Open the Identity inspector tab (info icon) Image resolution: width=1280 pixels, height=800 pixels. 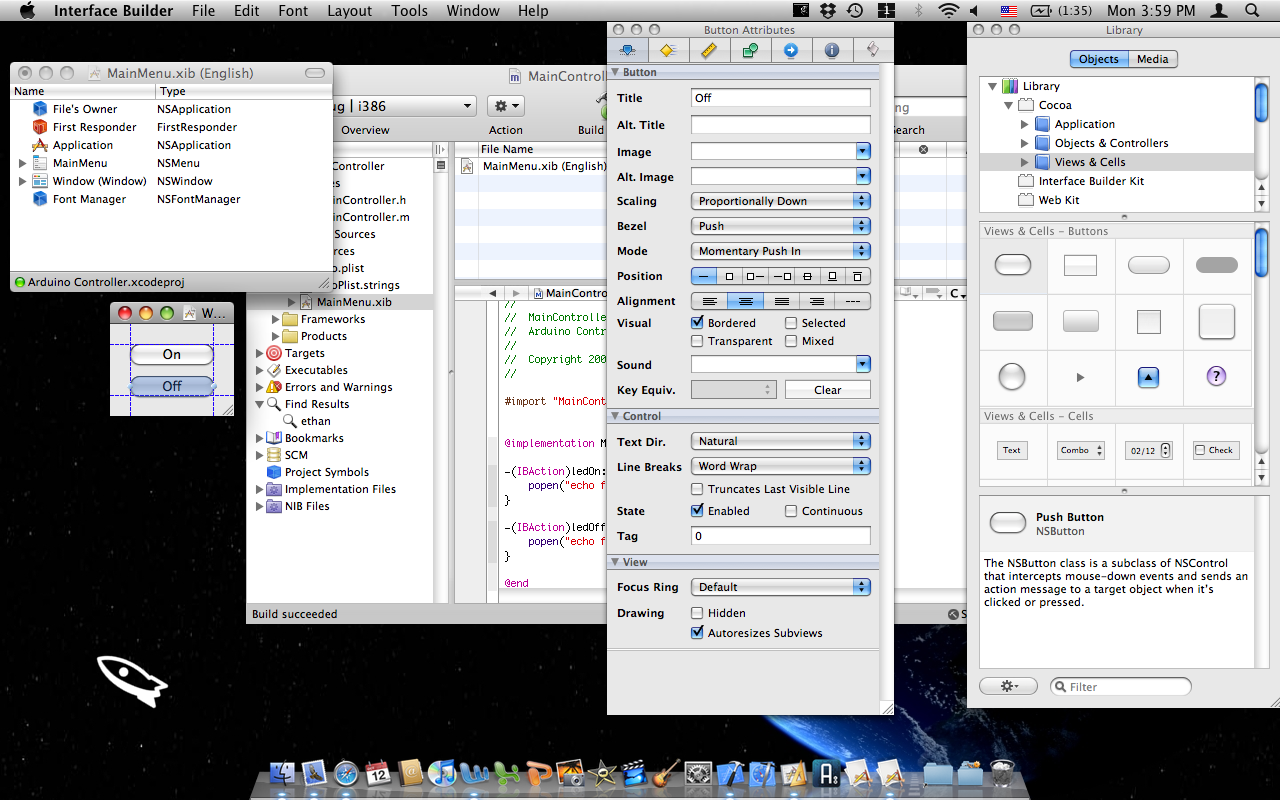tap(832, 50)
